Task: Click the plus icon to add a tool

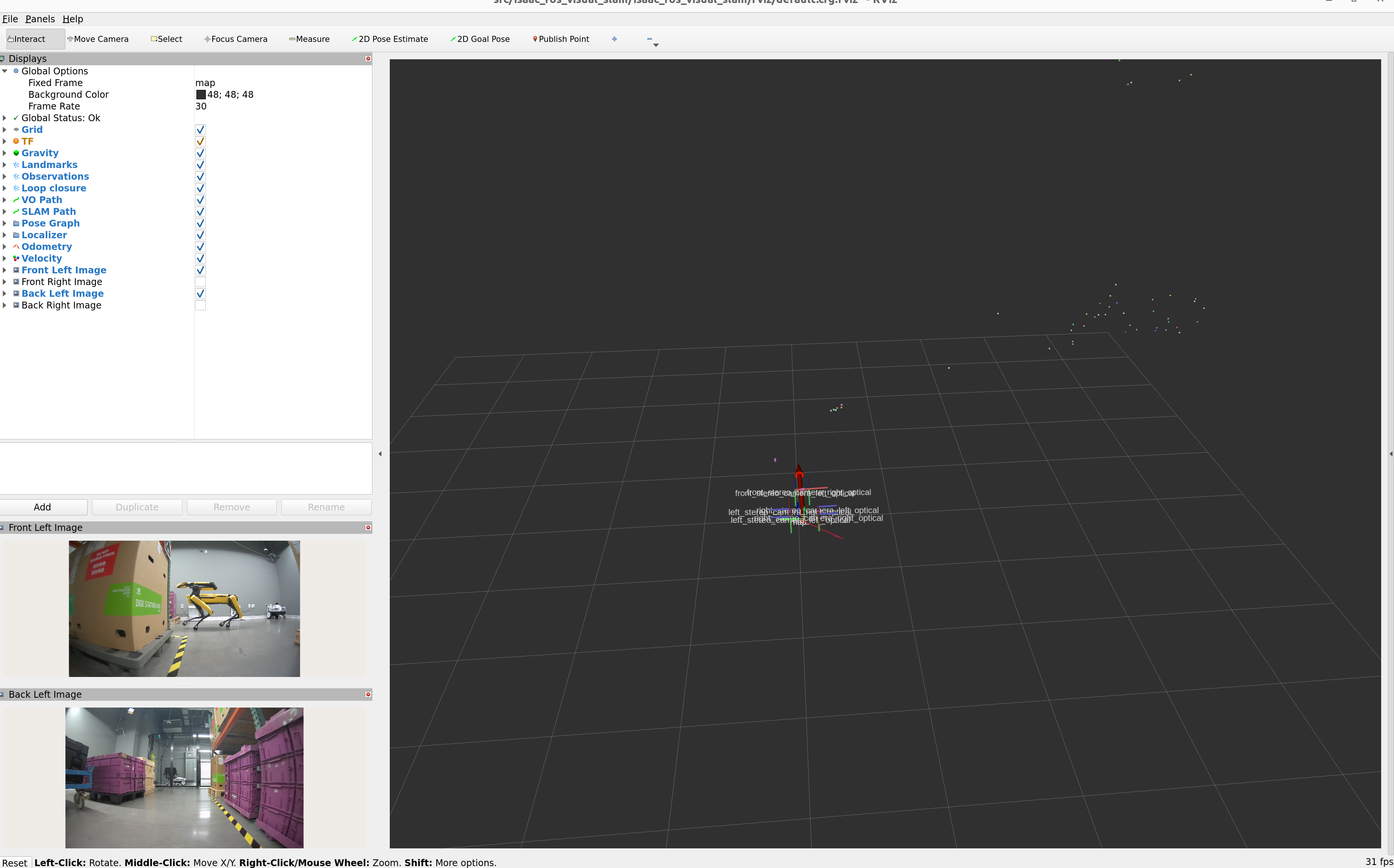Action: [614, 39]
